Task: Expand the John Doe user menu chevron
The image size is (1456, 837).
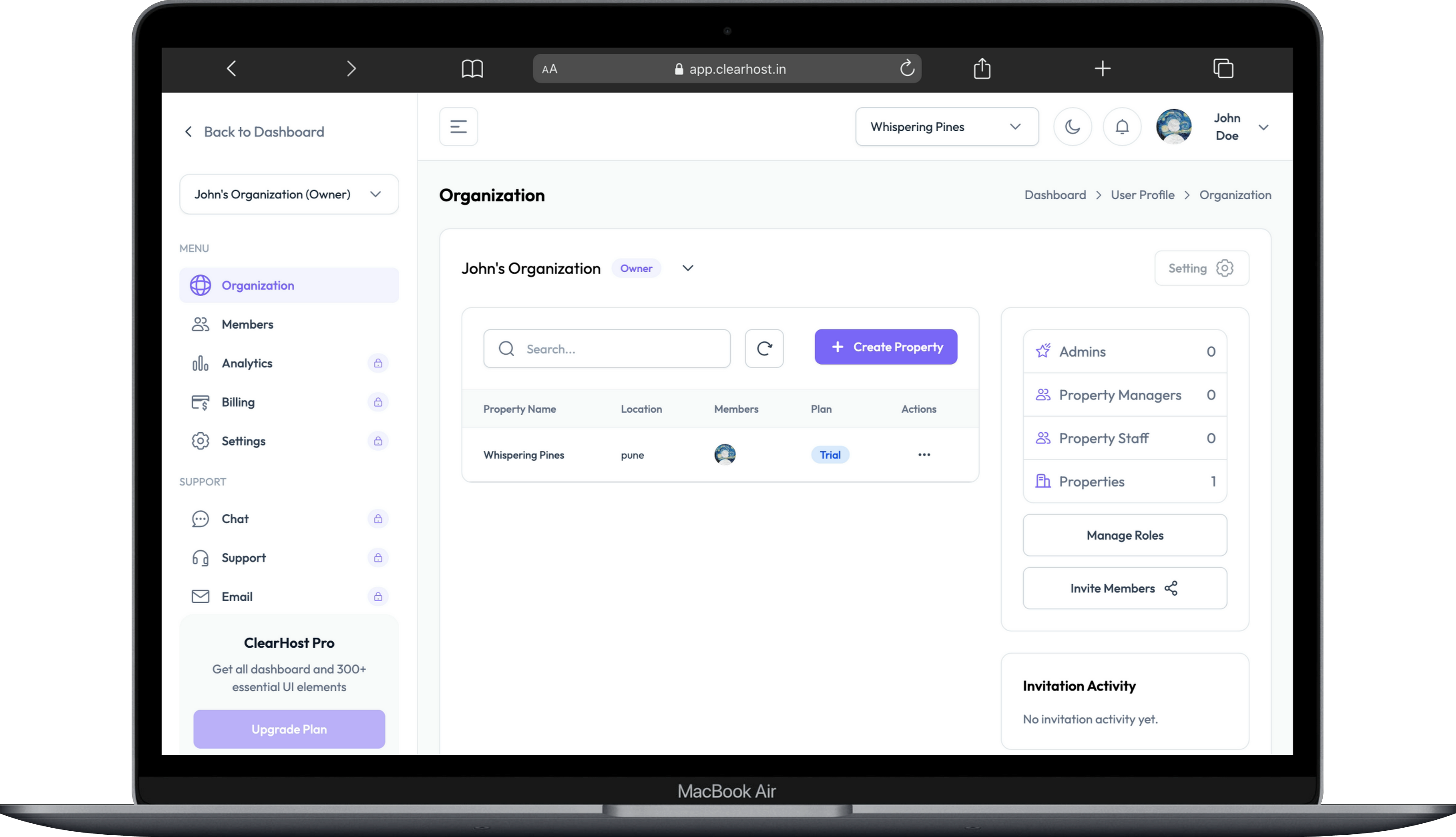Action: click(x=1263, y=127)
